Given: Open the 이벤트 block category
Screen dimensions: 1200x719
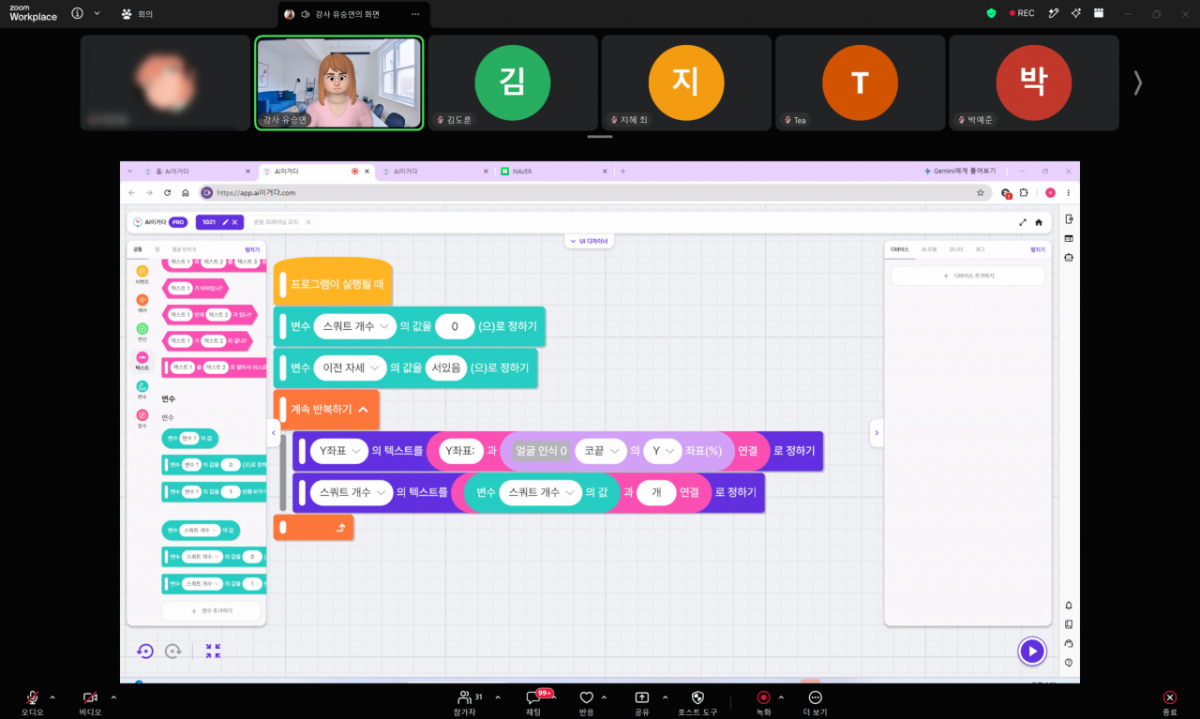Looking at the screenshot, I should 142,273.
